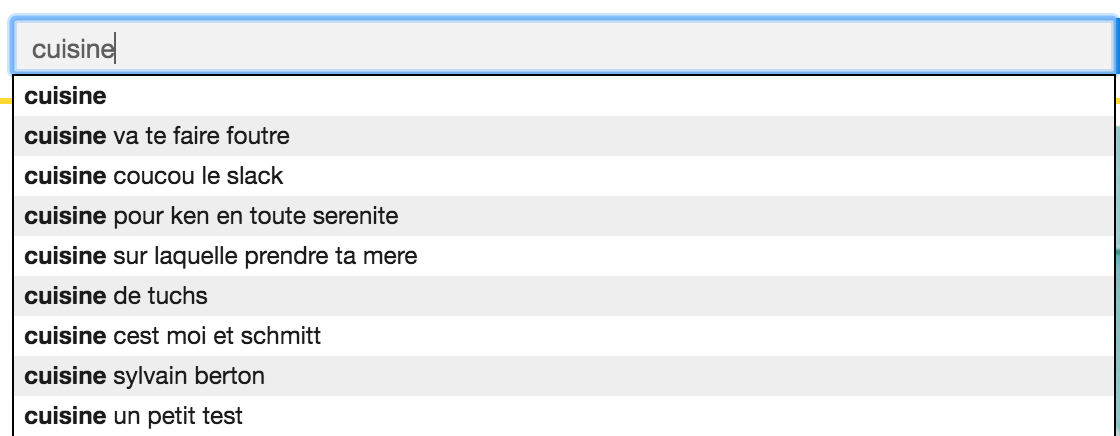
Task: Place the cursor in the search text field
Action: pos(560,47)
